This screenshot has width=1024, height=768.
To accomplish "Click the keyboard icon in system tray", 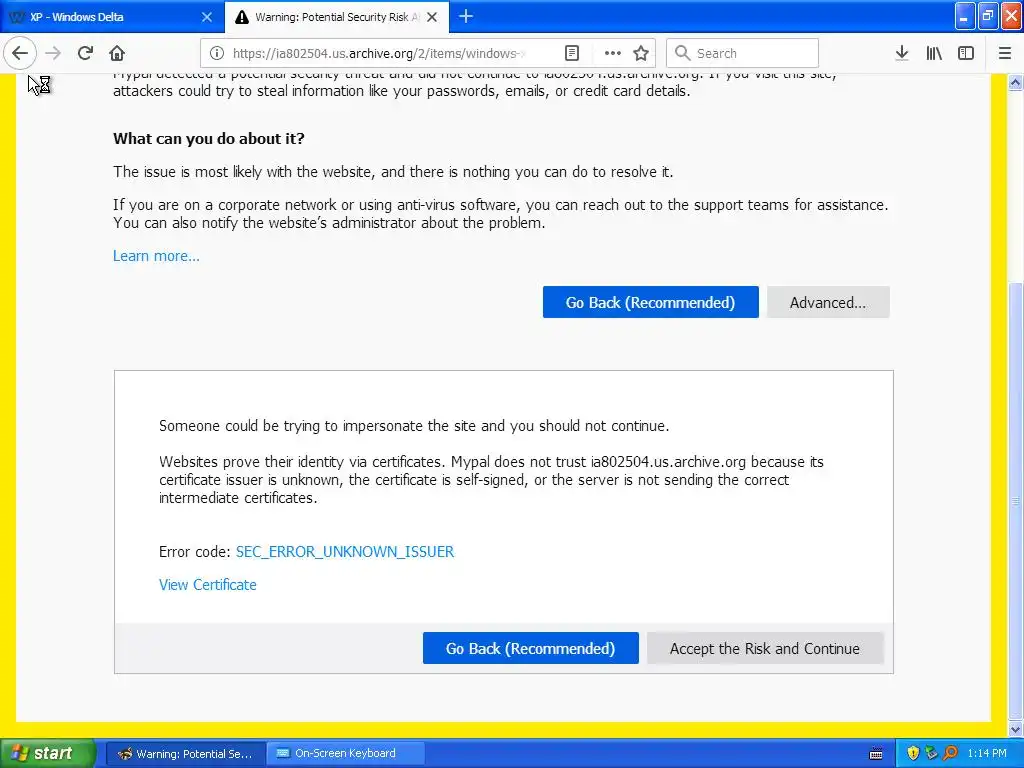I will tap(876, 754).
